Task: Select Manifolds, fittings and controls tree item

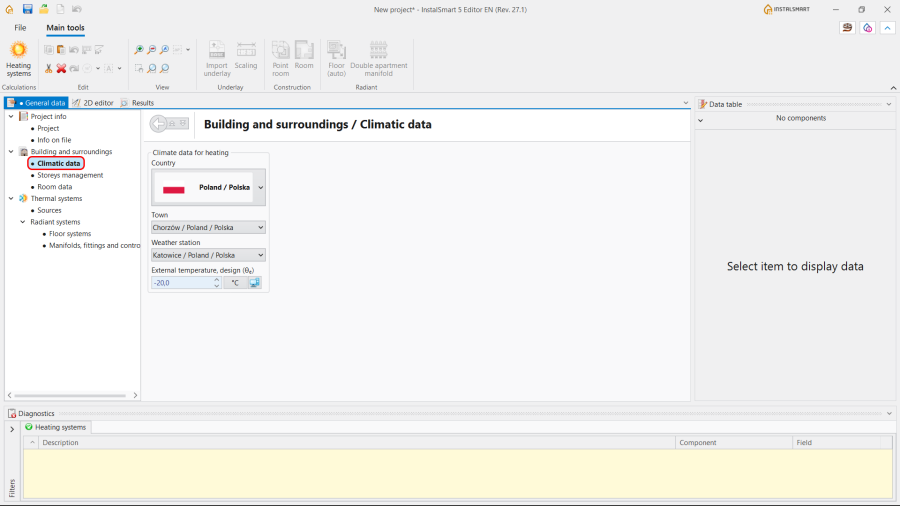Action: 94,246
